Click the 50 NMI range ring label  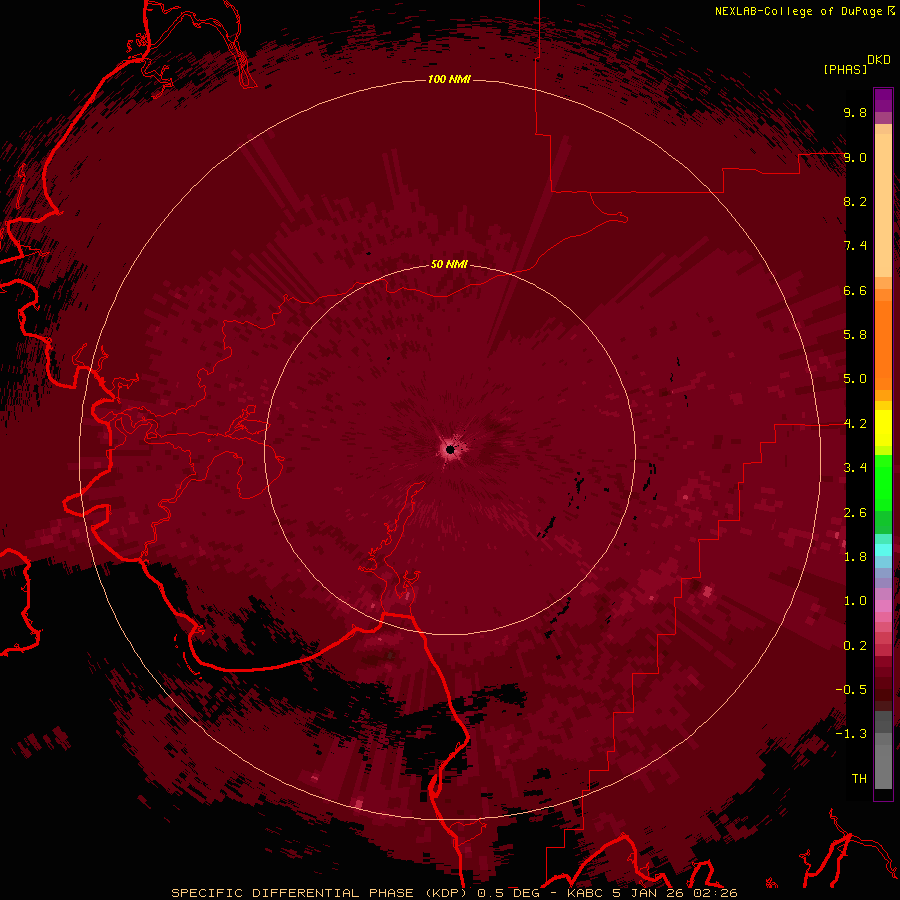(449, 264)
